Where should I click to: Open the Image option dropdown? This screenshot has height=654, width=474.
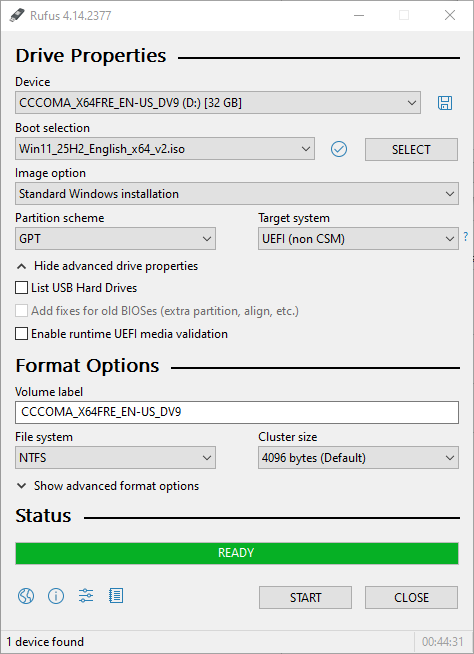[237, 194]
